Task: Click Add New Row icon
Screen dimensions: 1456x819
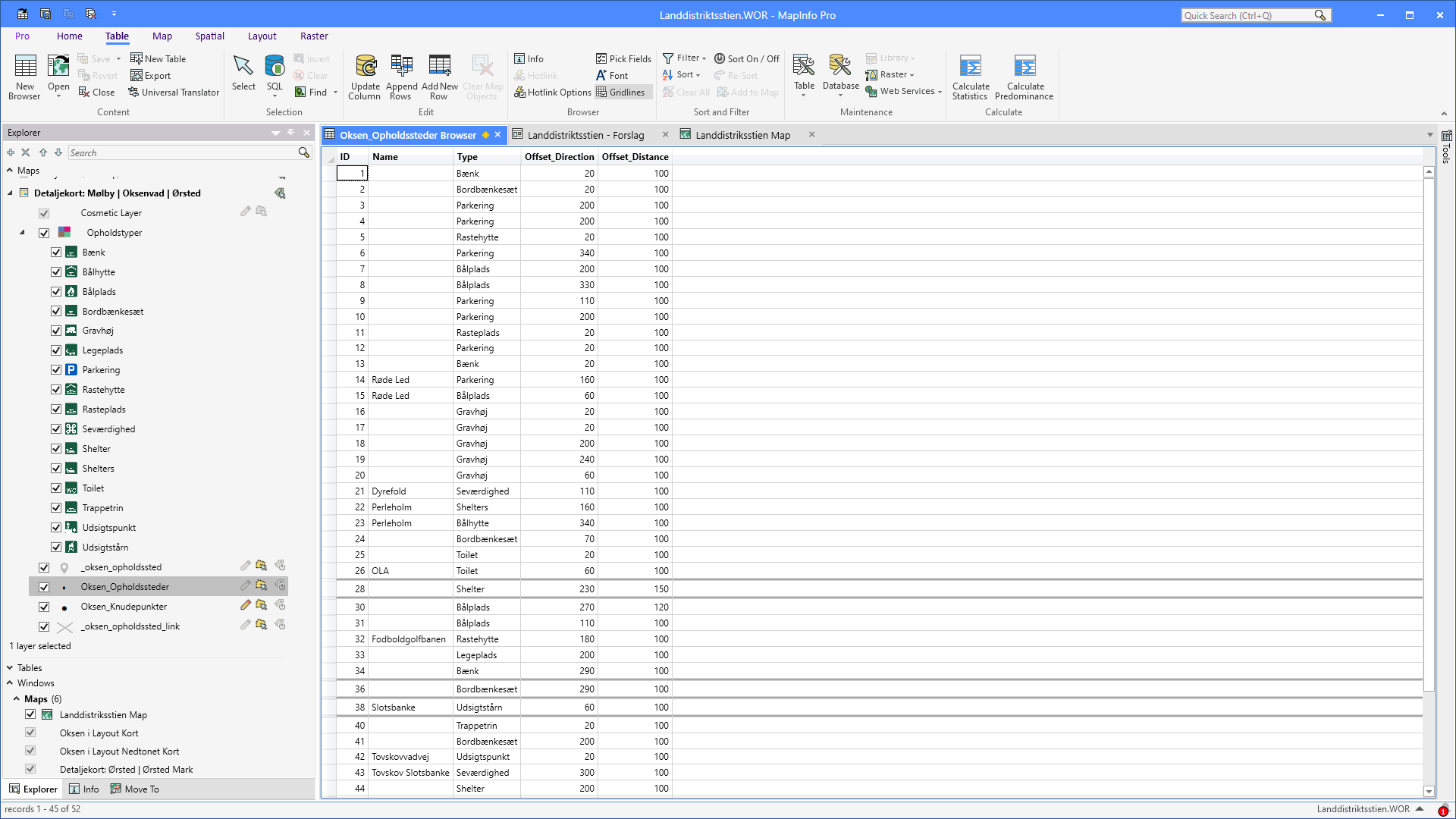Action: coord(439,67)
